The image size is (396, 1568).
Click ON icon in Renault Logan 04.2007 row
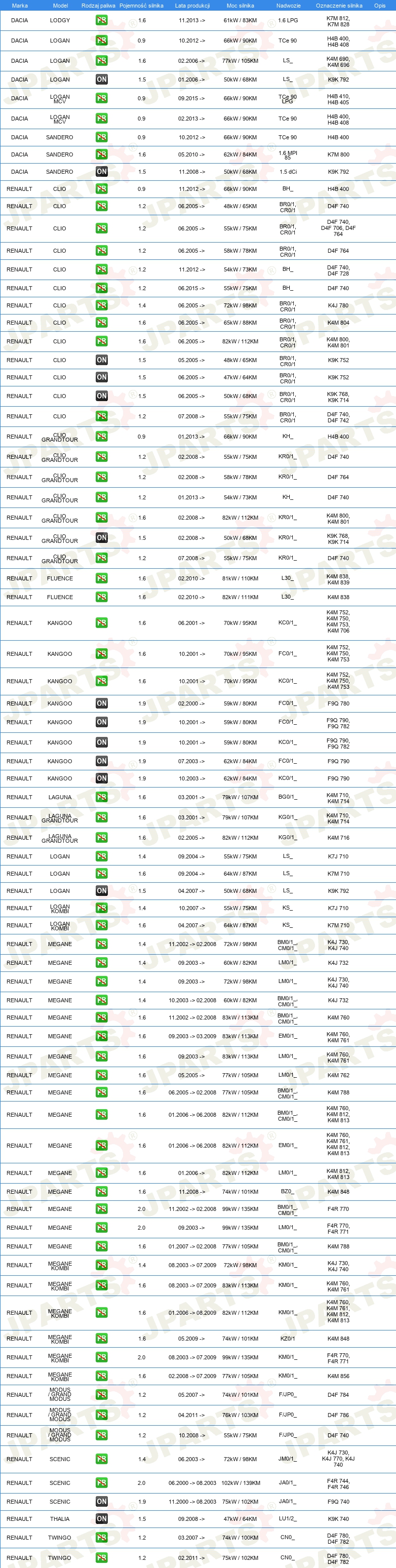(102, 890)
